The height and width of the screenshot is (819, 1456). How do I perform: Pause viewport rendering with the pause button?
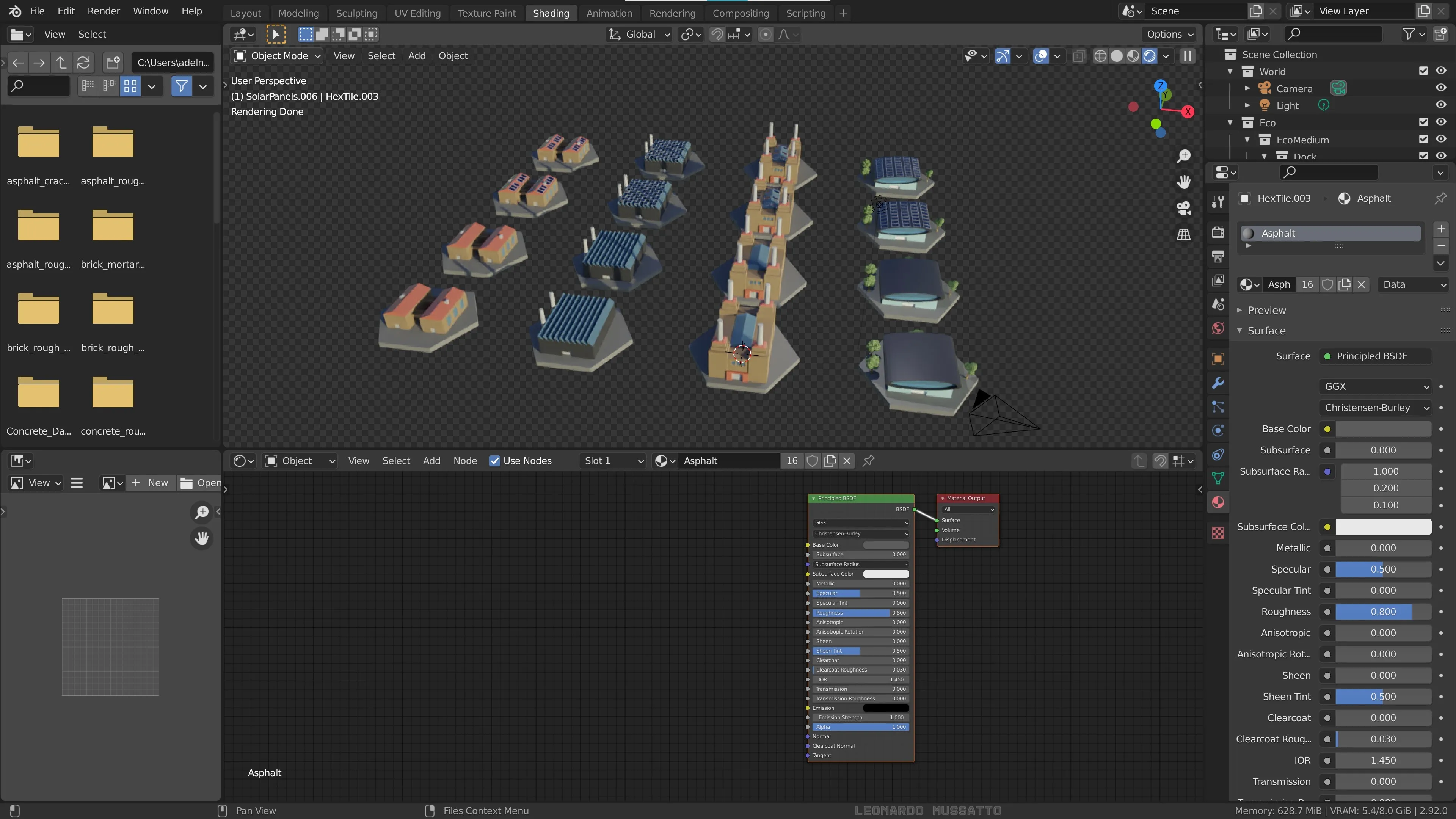click(x=1187, y=56)
